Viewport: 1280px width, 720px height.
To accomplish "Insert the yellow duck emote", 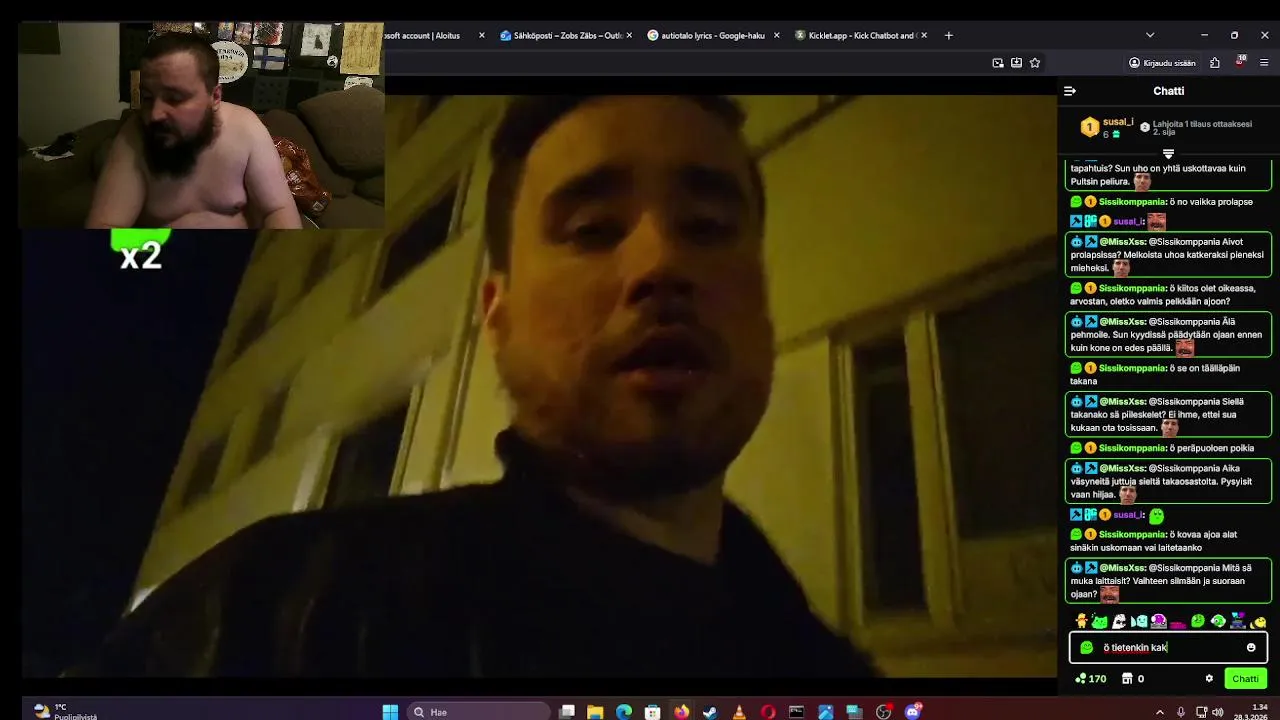I will (1081, 622).
